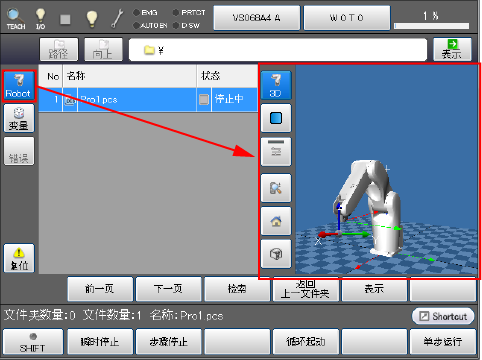Toggle the 3D view button

click(276, 85)
